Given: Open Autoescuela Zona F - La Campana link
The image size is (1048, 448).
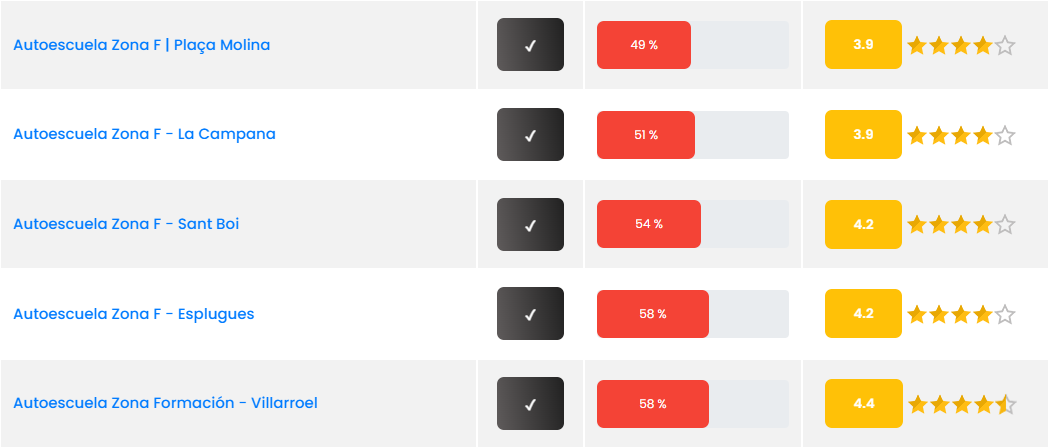Looking at the screenshot, I should point(144,134).
